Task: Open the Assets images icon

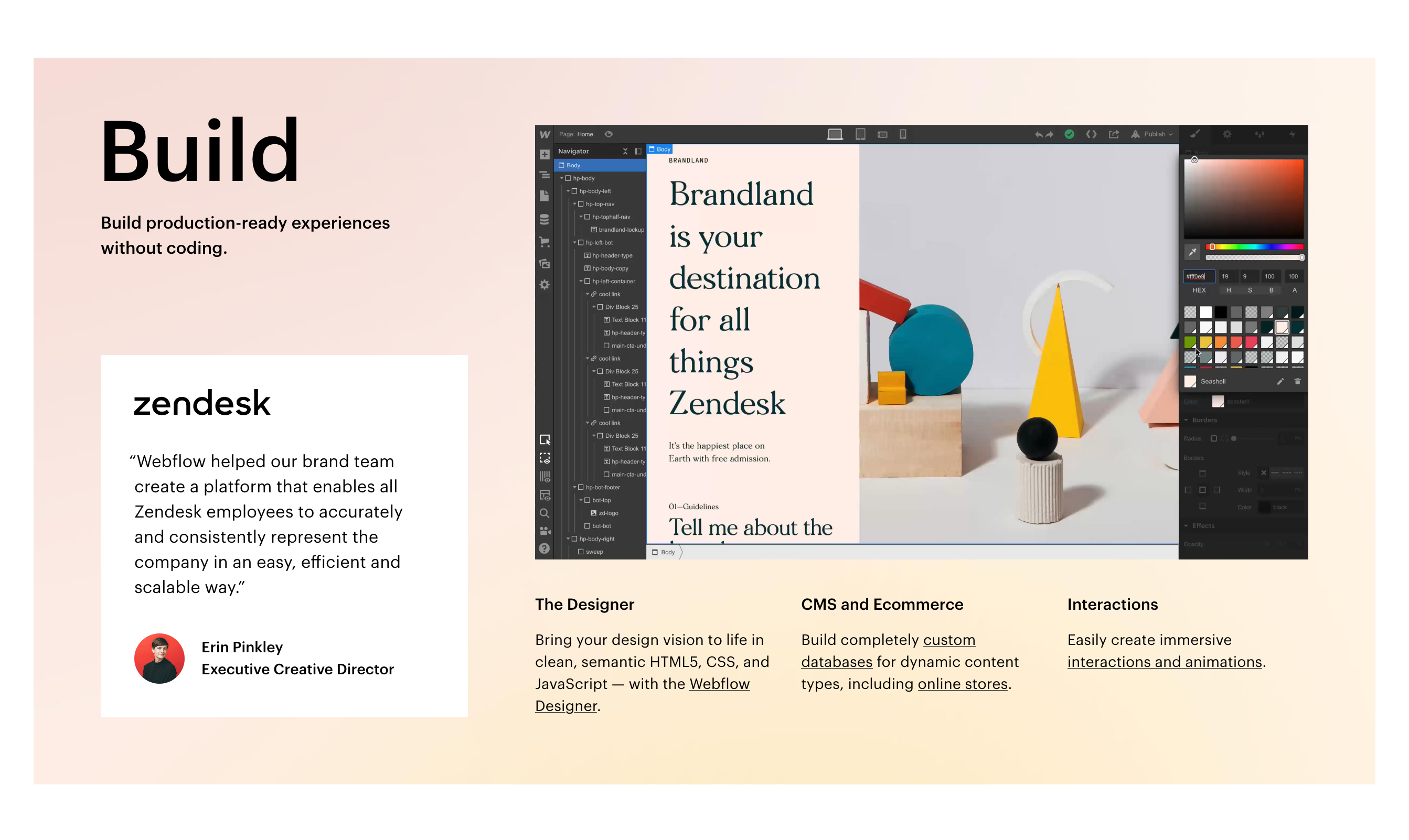Action: click(544, 263)
